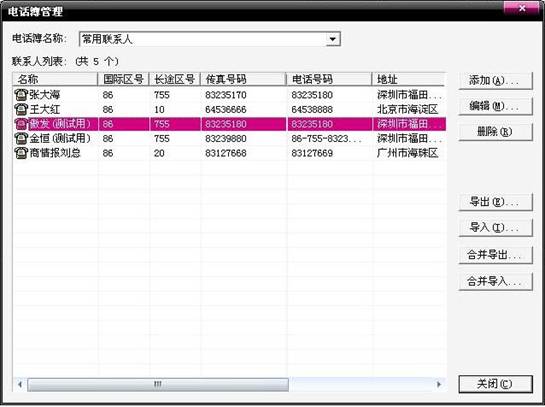Open the 电话簿名称 dropdown arrow
This screenshot has height=407, width=545.
point(333,39)
